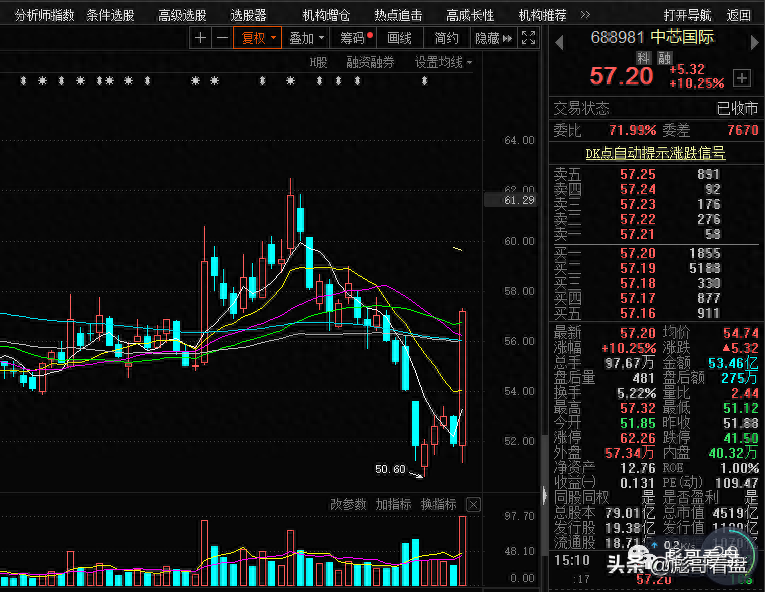The image size is (765, 592).
Task: Click the 换指标 switch indicator button
Action: click(x=438, y=504)
